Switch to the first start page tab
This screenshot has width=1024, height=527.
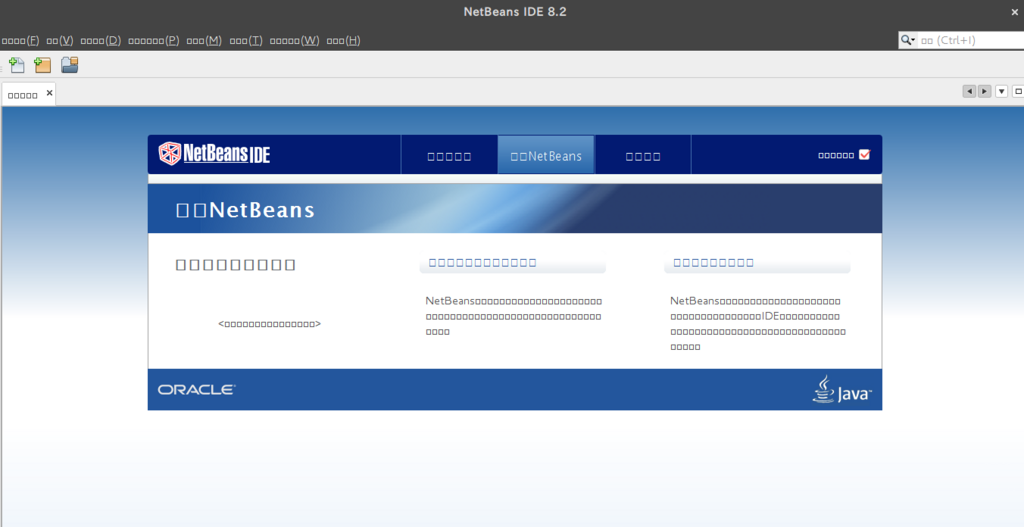(449, 155)
